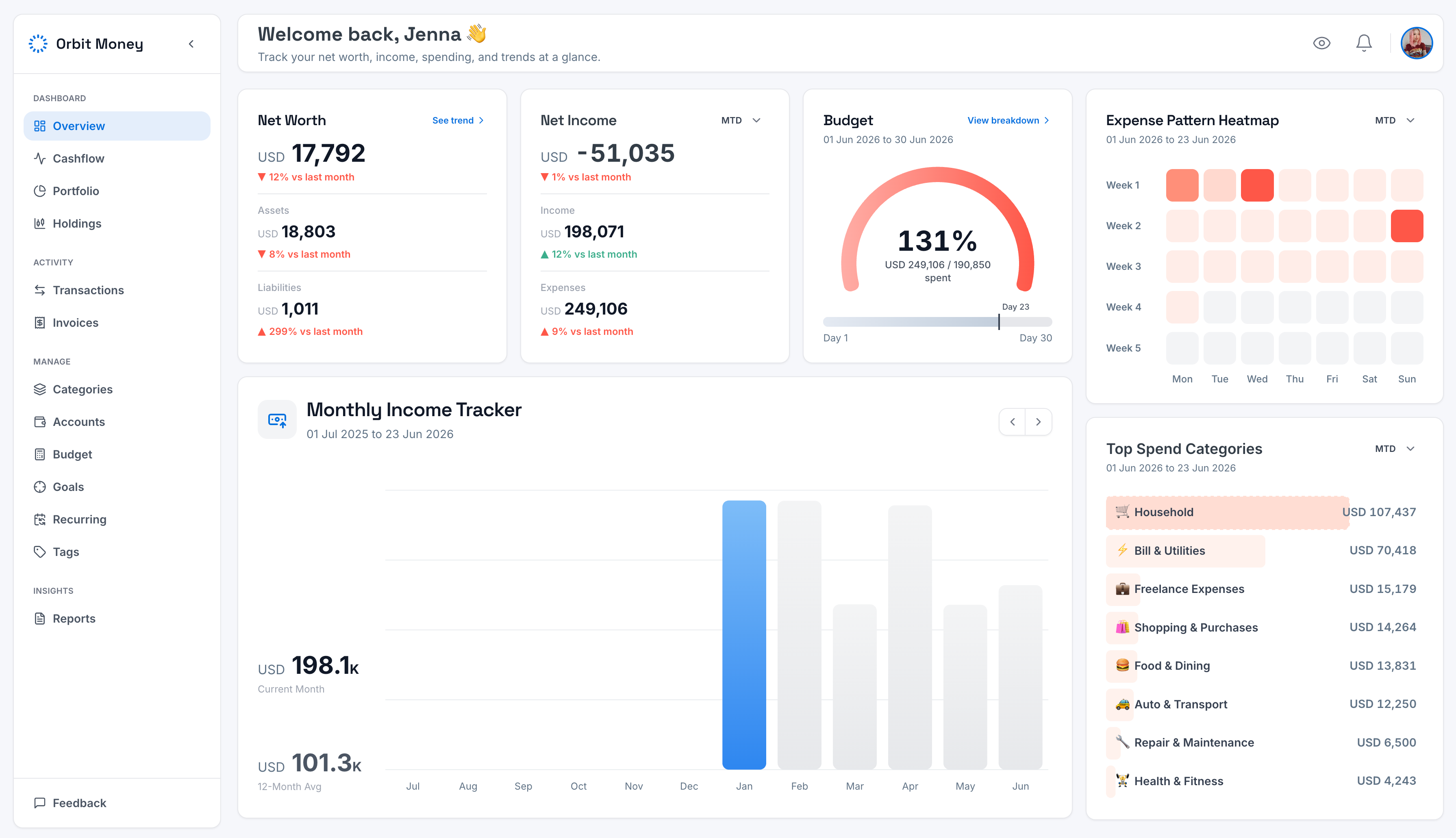Click the Orbit Money logo icon
This screenshot has height=838, width=1456.
[x=38, y=44]
